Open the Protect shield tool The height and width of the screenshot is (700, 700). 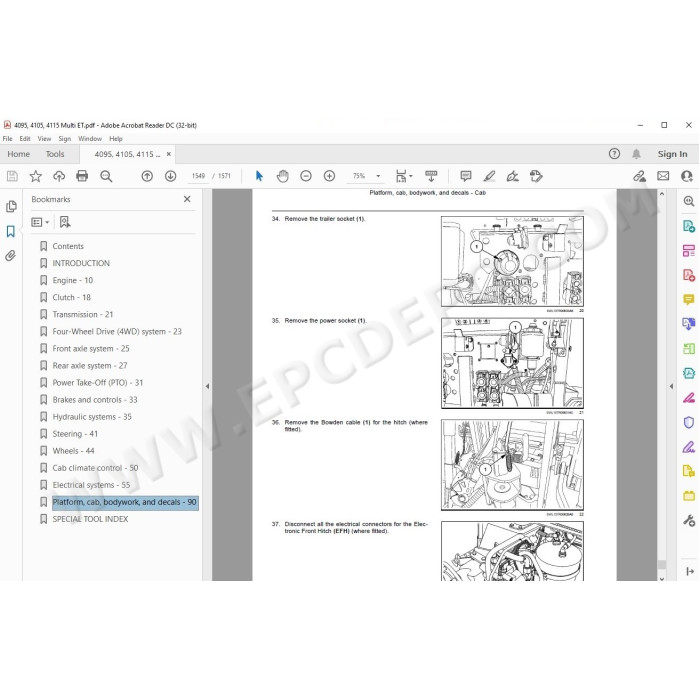(688, 422)
